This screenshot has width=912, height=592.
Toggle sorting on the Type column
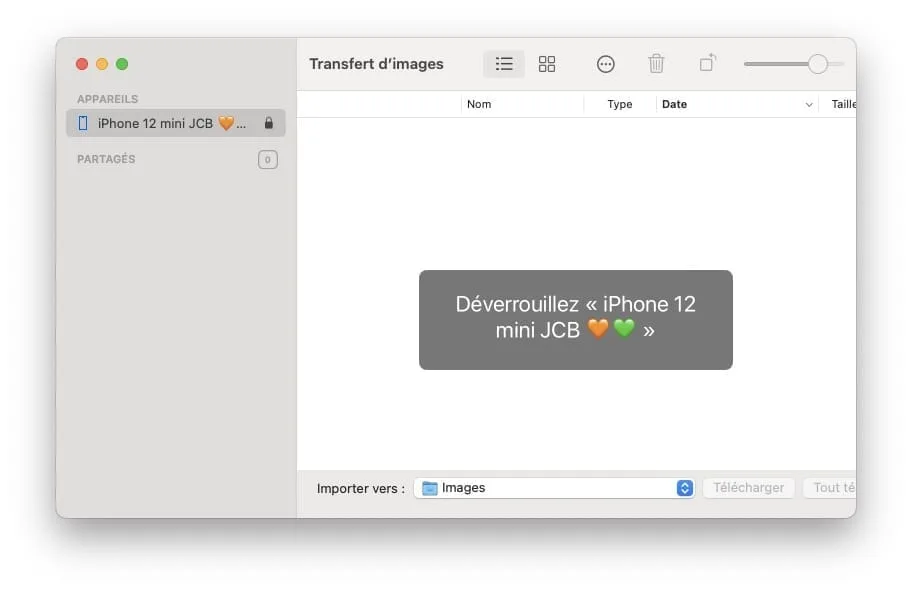pyautogui.click(x=619, y=104)
